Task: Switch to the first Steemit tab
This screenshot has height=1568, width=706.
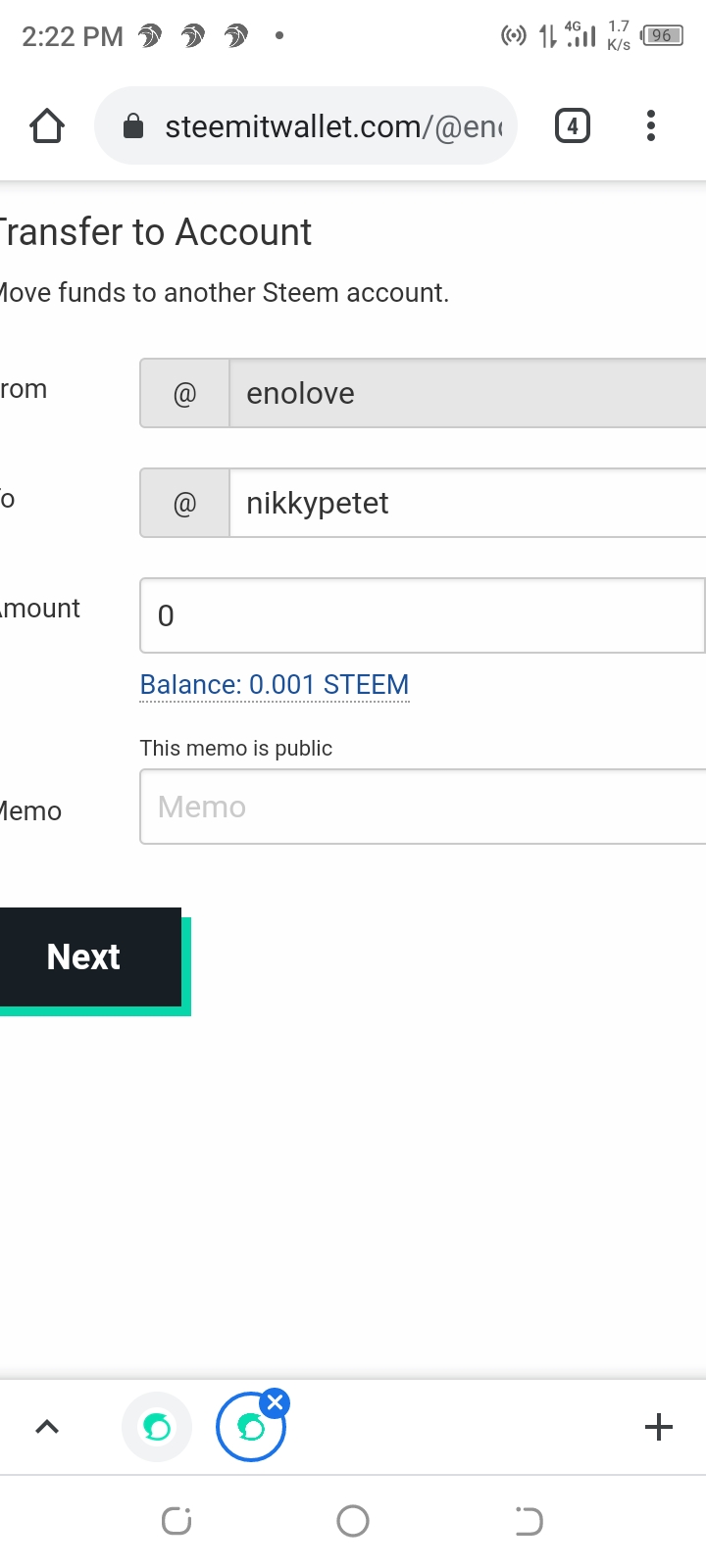Action: click(157, 1428)
